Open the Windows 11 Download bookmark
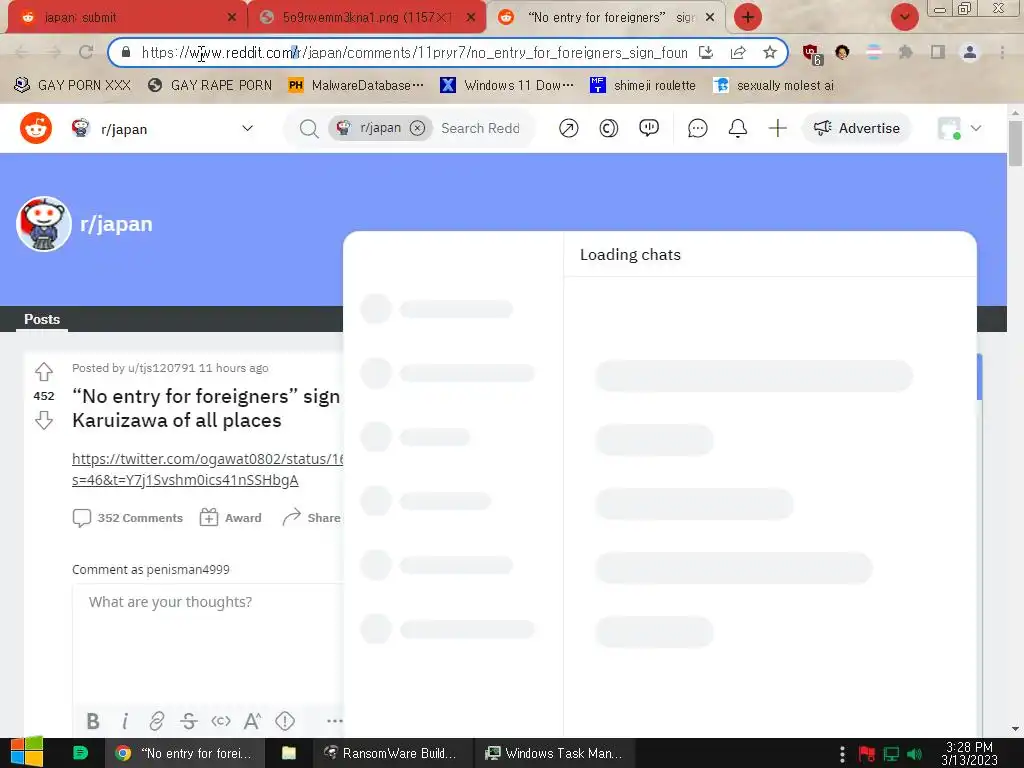1024x768 pixels. point(507,85)
